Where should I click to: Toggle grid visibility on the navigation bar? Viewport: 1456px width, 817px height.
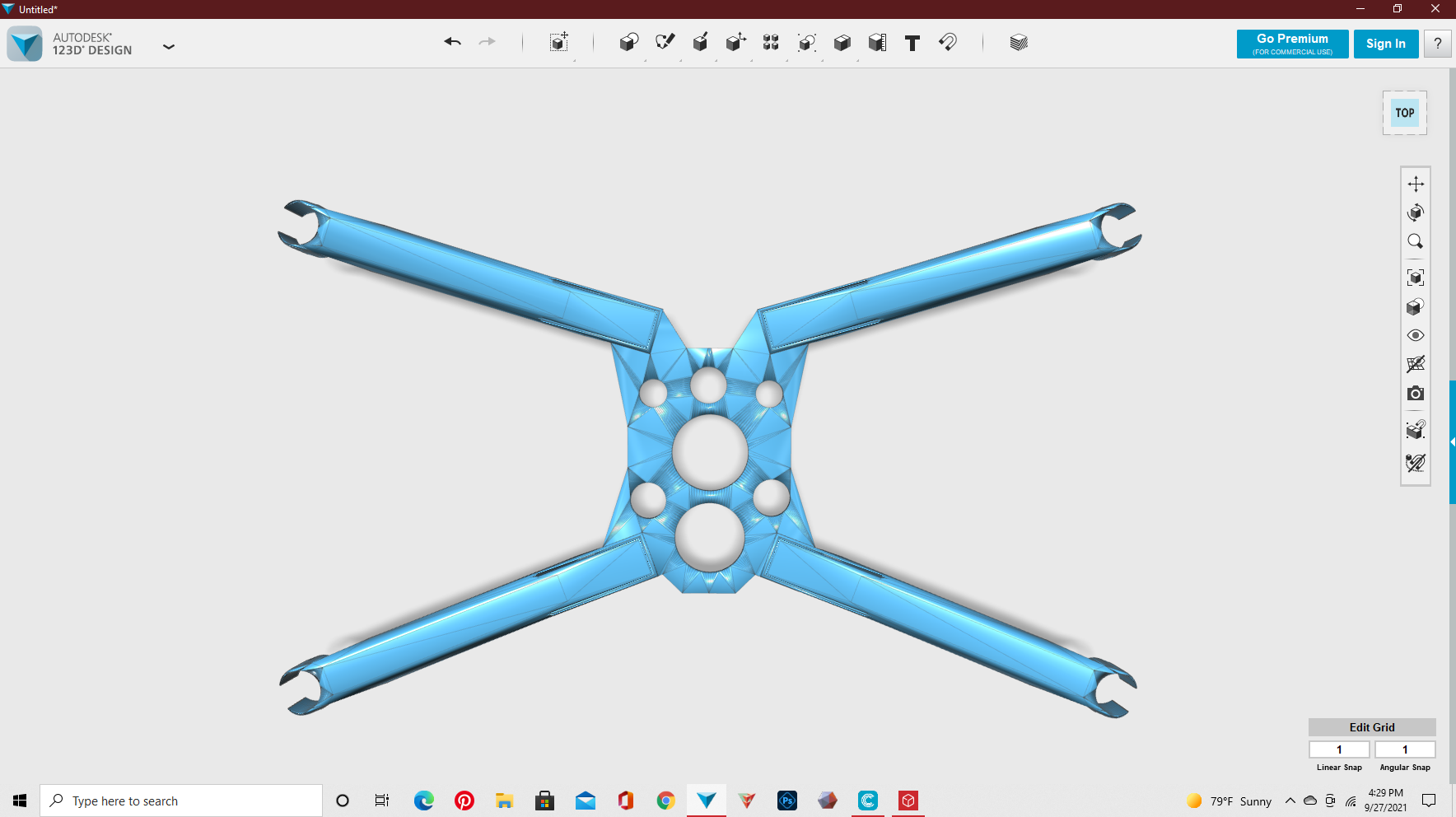(1416, 364)
